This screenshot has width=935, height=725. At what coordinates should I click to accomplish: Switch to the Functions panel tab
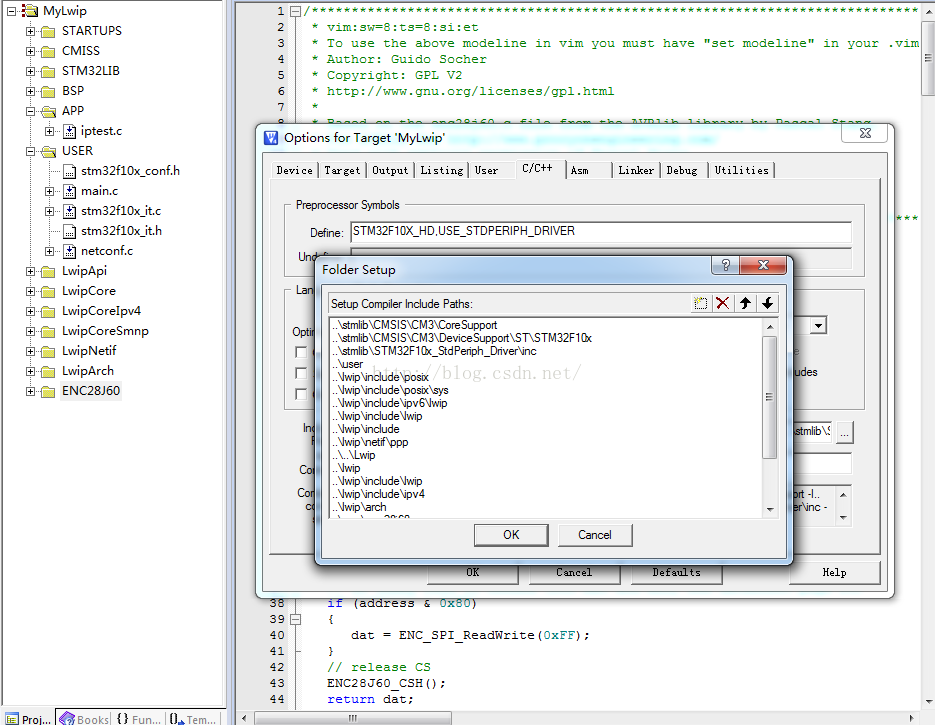(x=138, y=718)
